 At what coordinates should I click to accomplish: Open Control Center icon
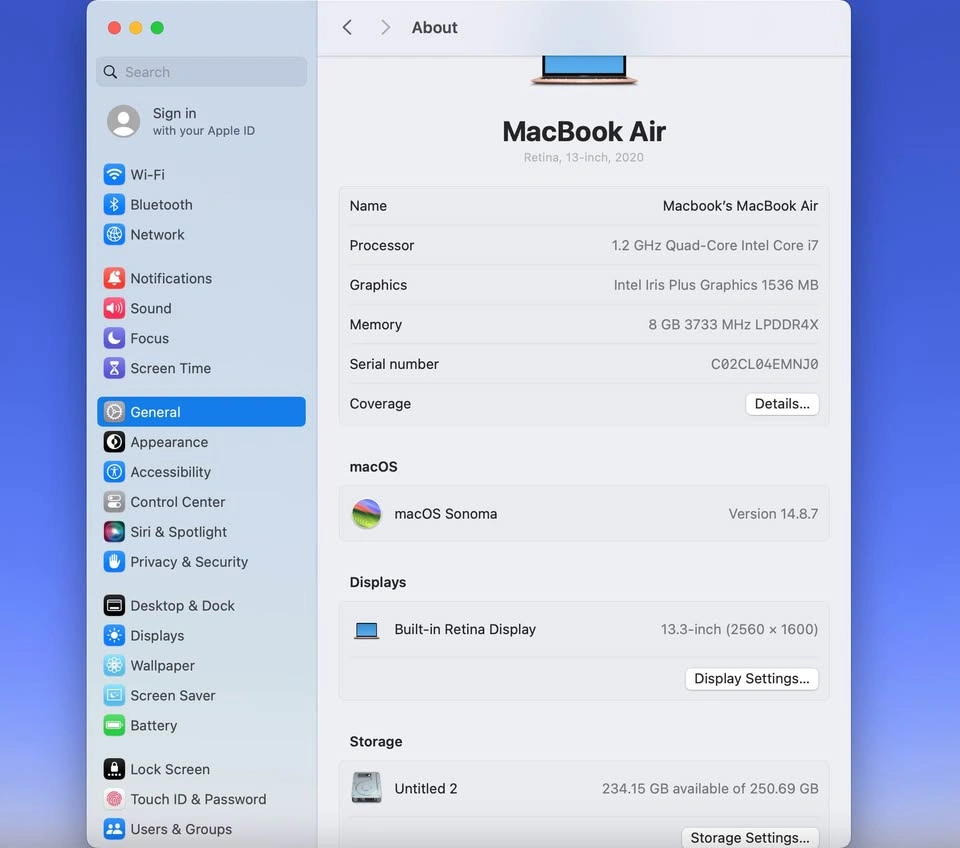[114, 502]
